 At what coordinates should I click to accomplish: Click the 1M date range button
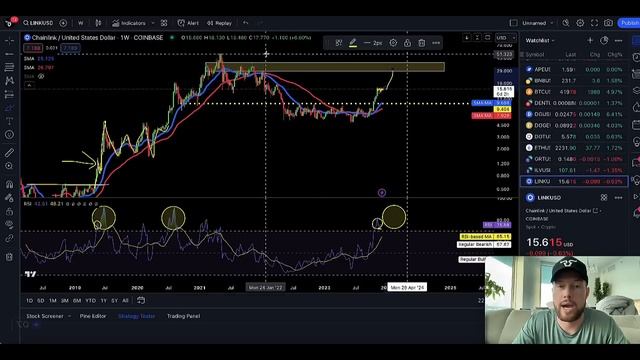(x=53, y=300)
